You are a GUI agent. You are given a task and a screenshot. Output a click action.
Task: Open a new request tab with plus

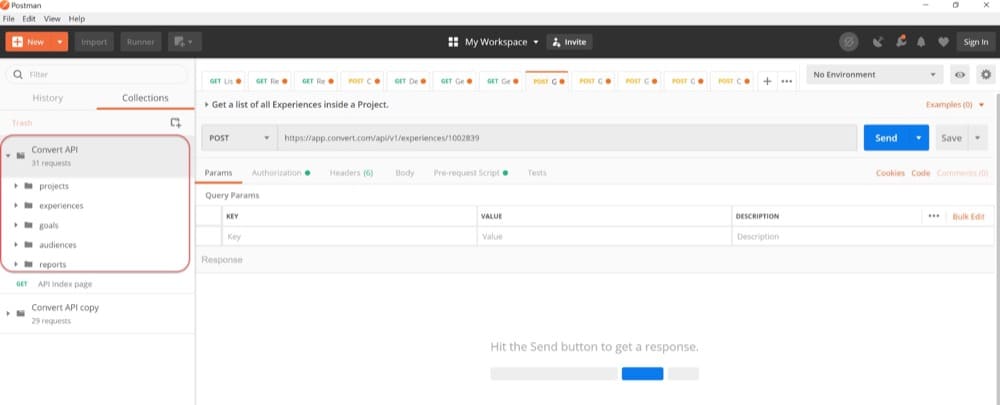coord(767,81)
